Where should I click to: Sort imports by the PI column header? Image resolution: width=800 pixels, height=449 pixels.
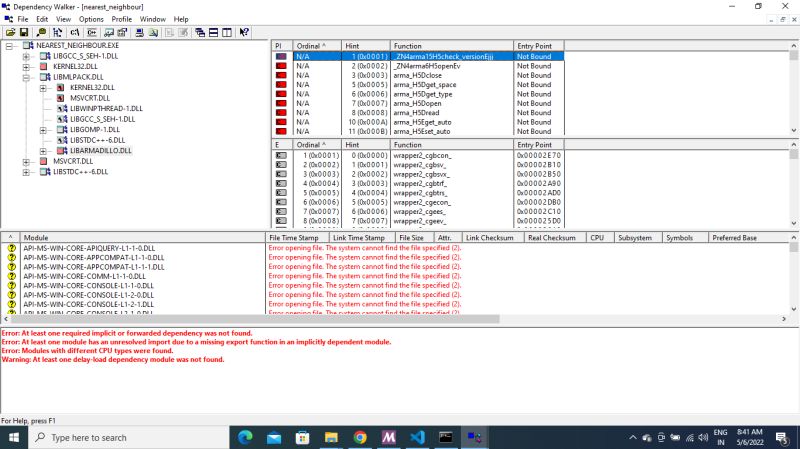[281, 46]
